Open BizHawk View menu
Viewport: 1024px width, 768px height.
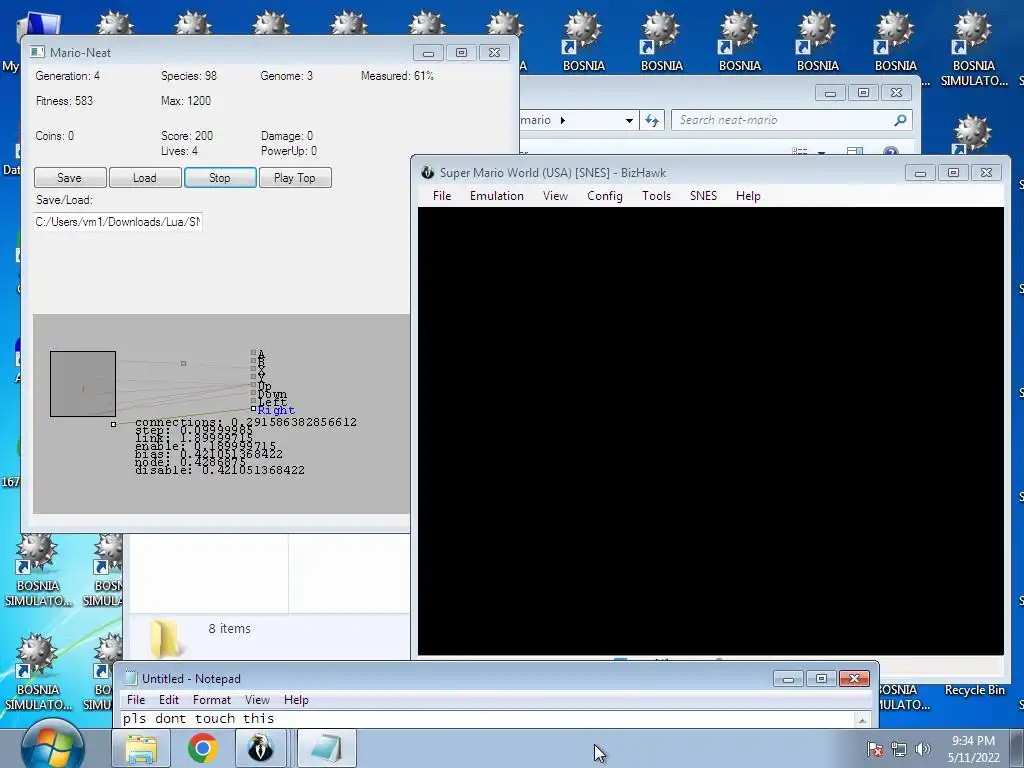click(555, 196)
